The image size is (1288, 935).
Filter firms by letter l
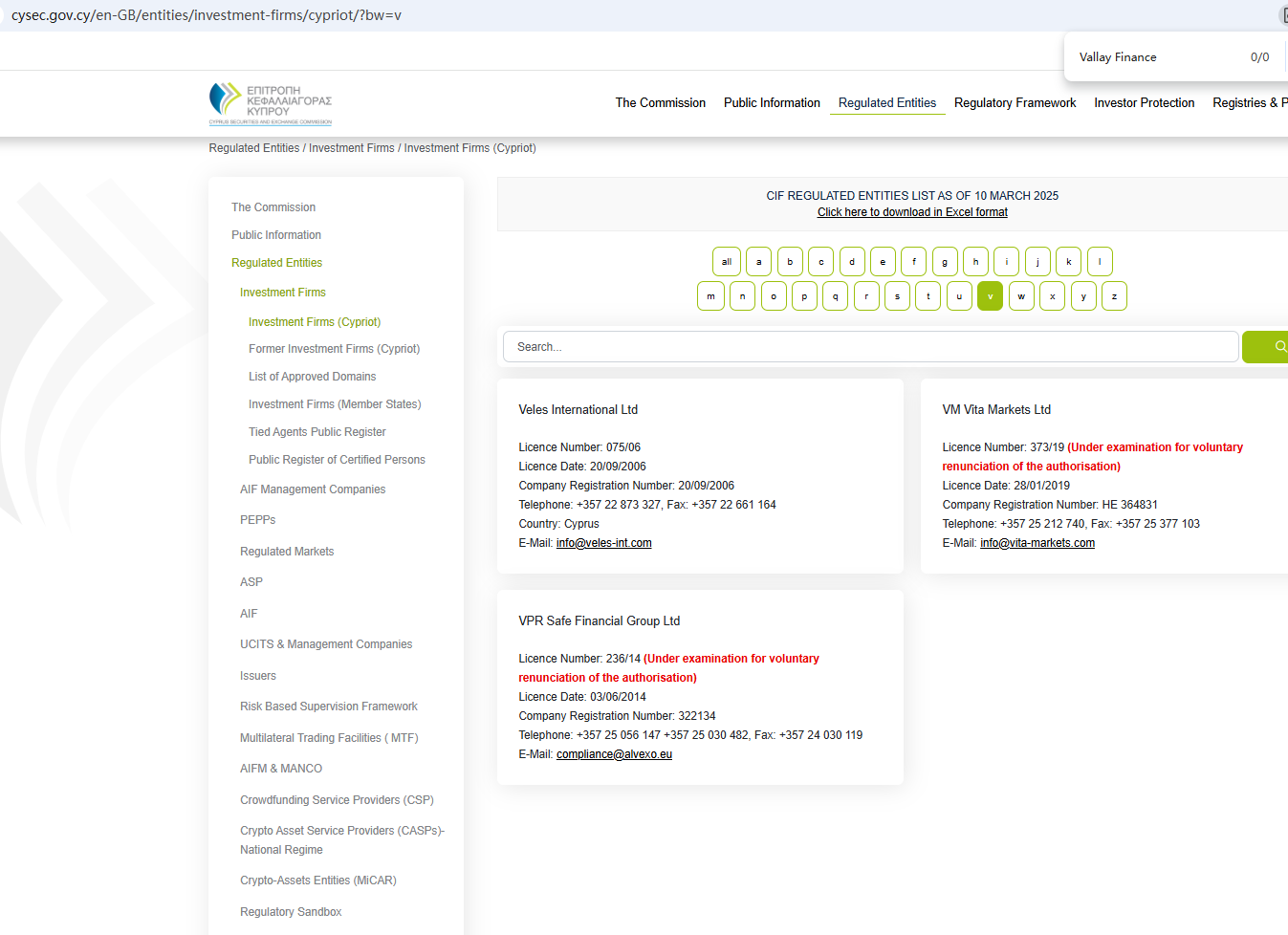click(1100, 262)
